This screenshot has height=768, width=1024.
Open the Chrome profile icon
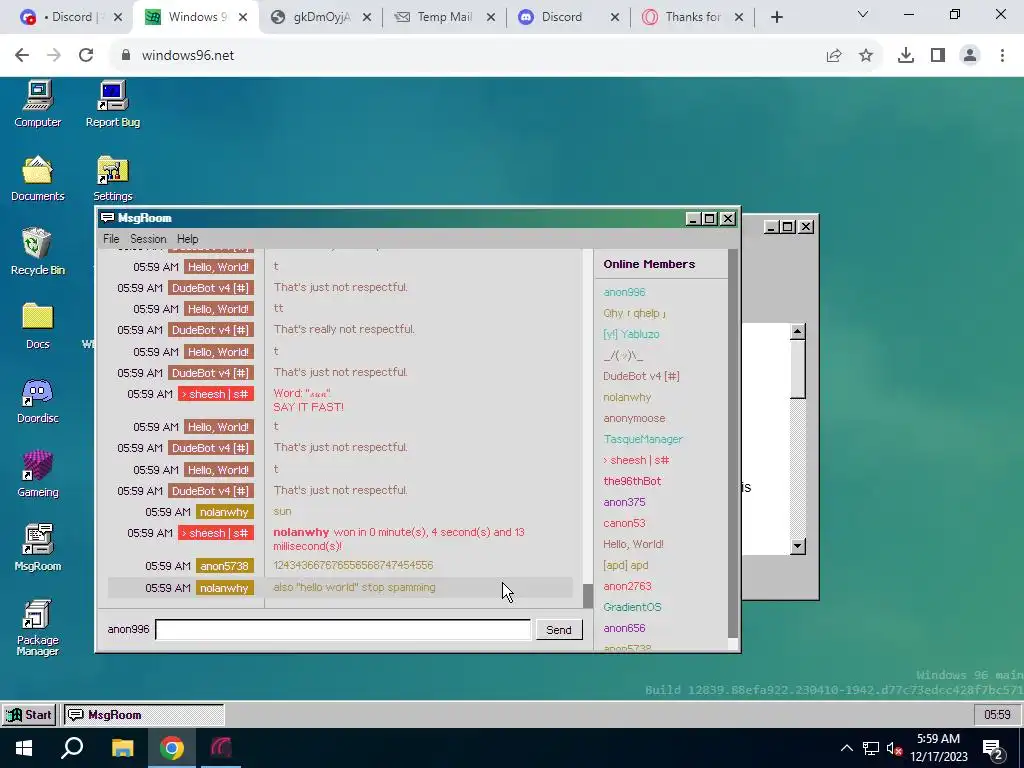pos(970,56)
